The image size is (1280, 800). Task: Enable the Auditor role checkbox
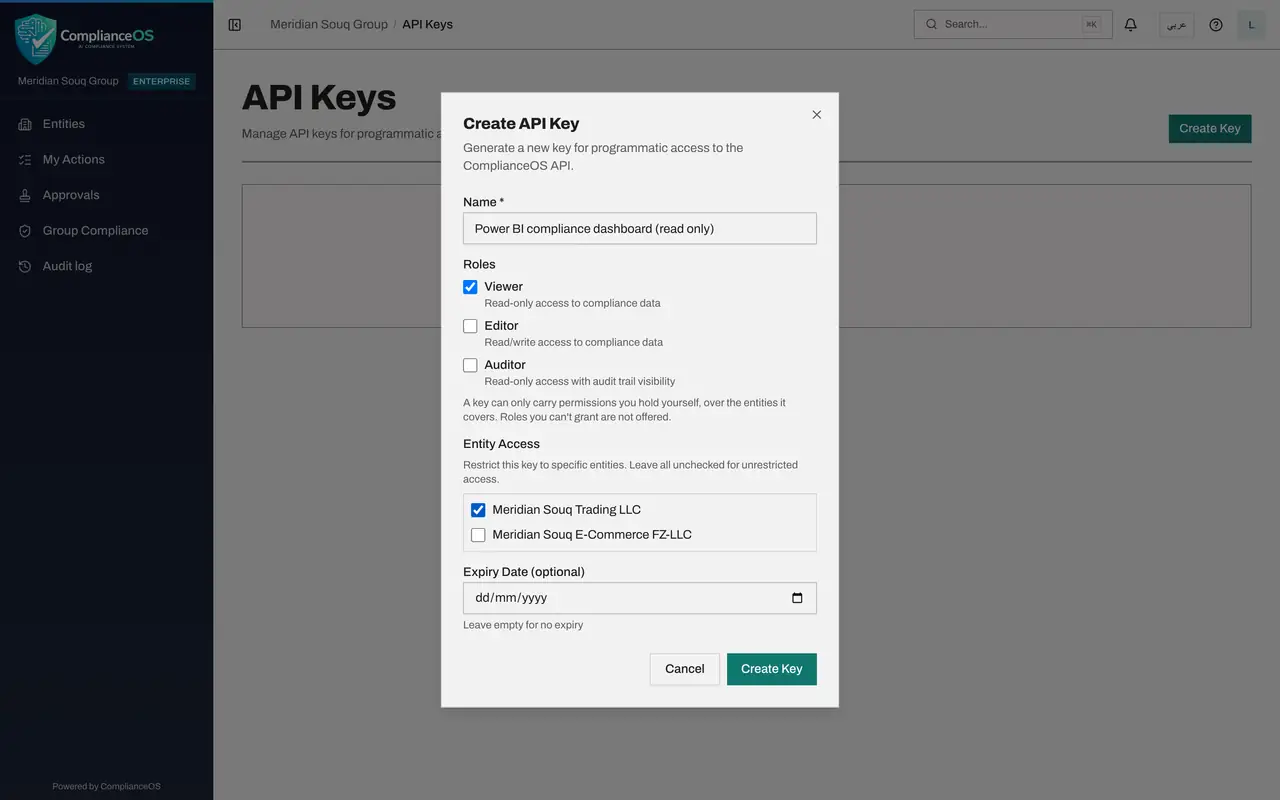[x=470, y=365]
